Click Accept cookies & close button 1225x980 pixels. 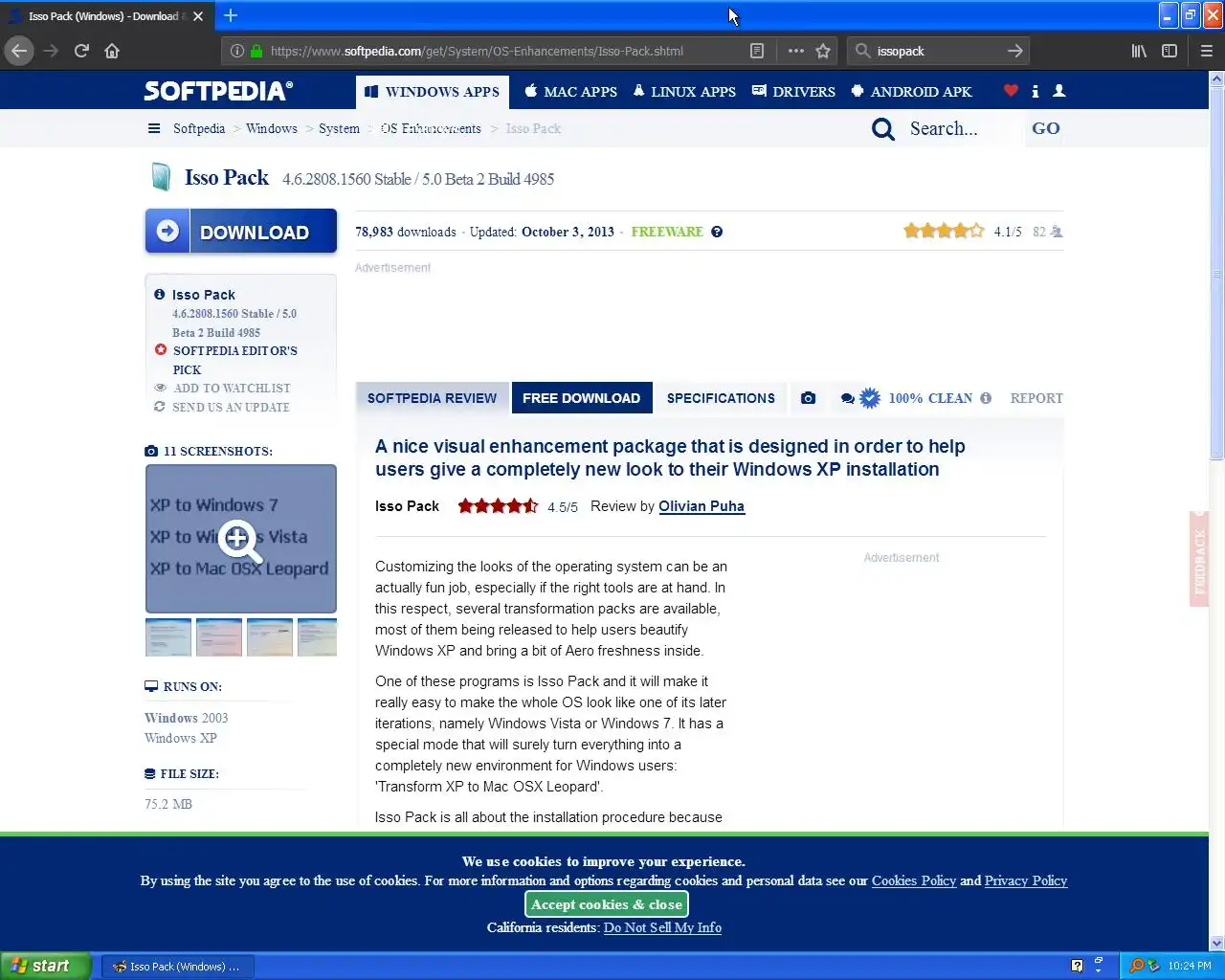click(x=607, y=904)
